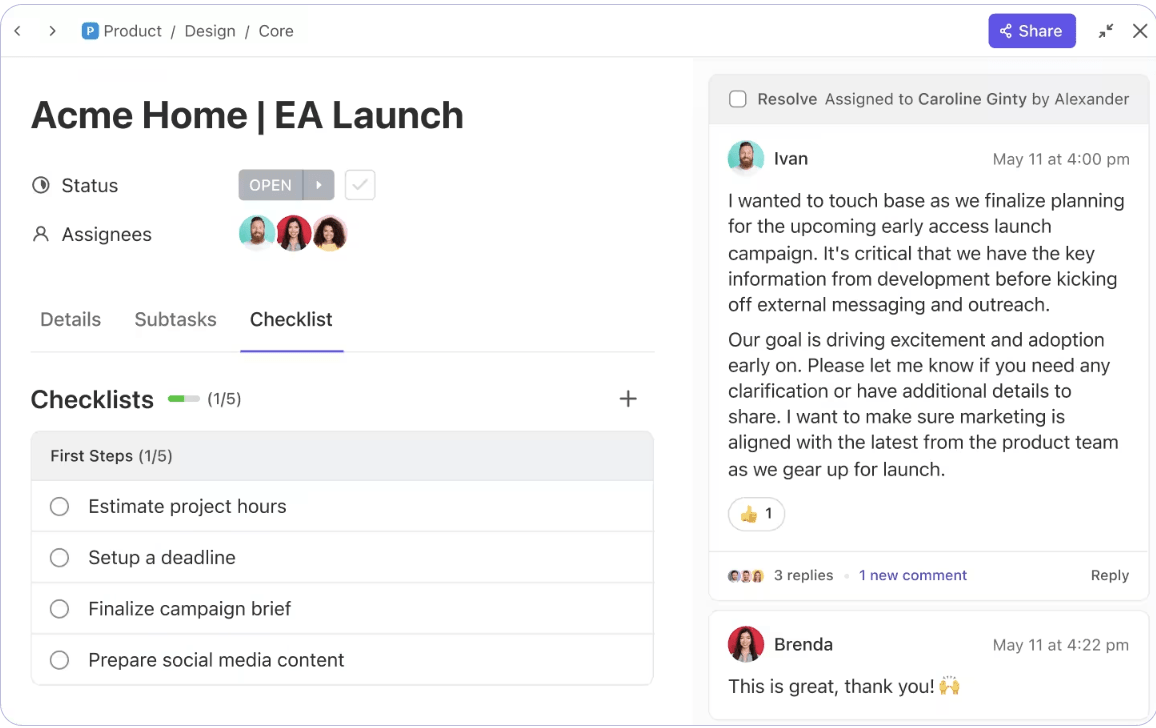Viewport: 1156px width, 728px height.
Task: Go back with the left arrow
Action: (18, 31)
